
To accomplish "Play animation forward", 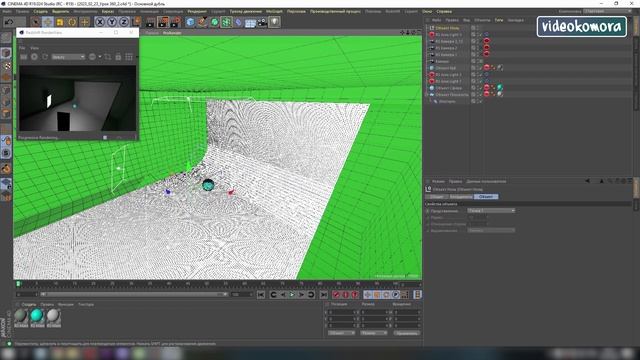I will [x=292, y=295].
